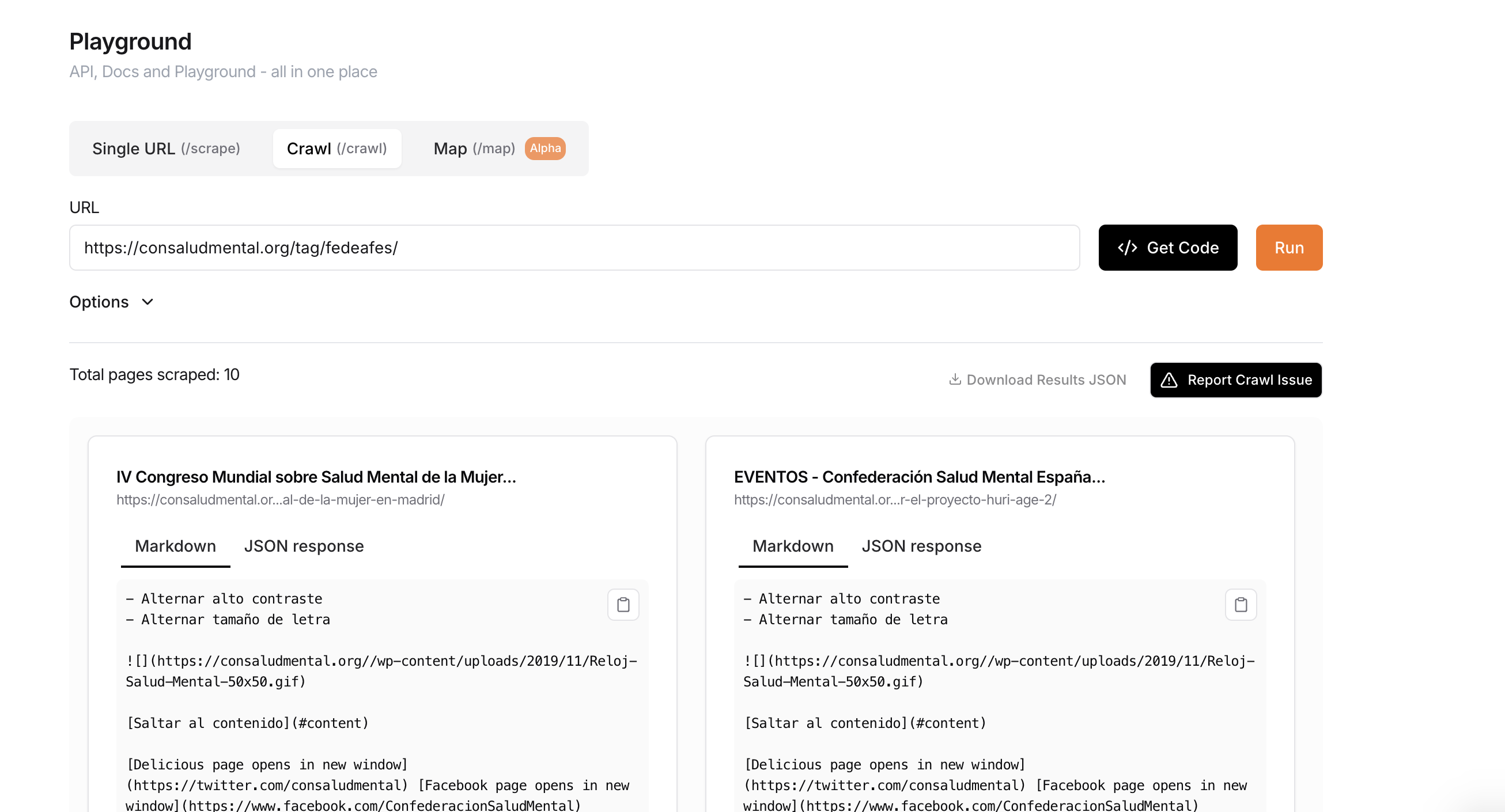The width and height of the screenshot is (1505, 812).
Task: Copy markdown of the IV Congreso Mundial card
Action: (x=623, y=604)
